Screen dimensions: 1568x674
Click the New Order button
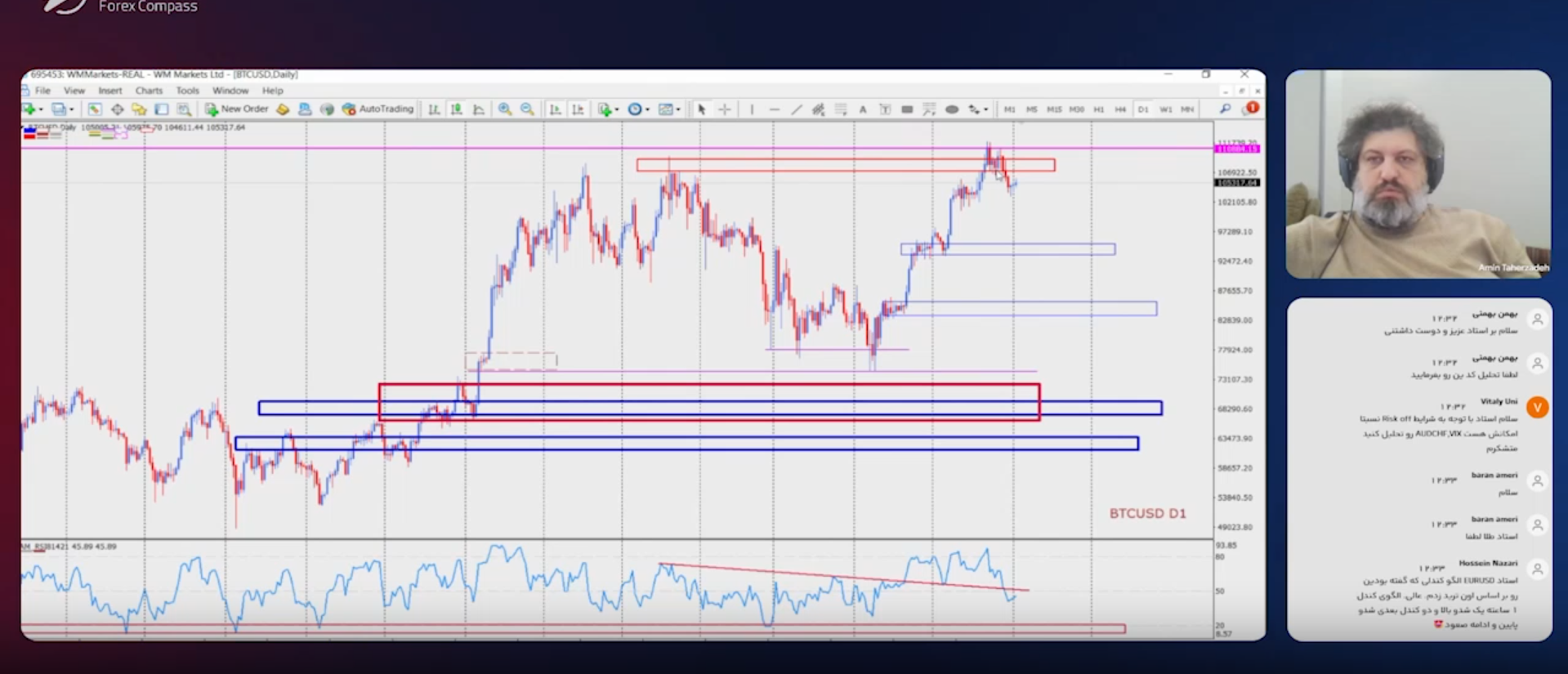pyautogui.click(x=237, y=109)
